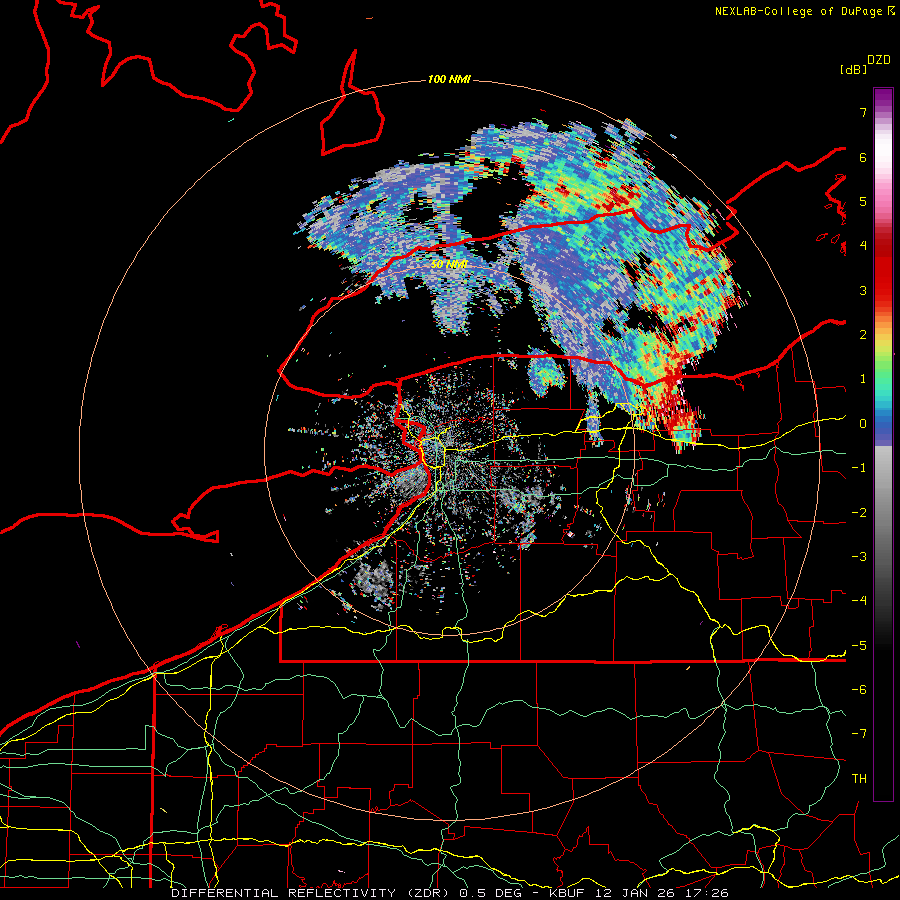Image resolution: width=900 pixels, height=900 pixels.
Task: Click the -3 dB value on color scale
Action: (859, 557)
